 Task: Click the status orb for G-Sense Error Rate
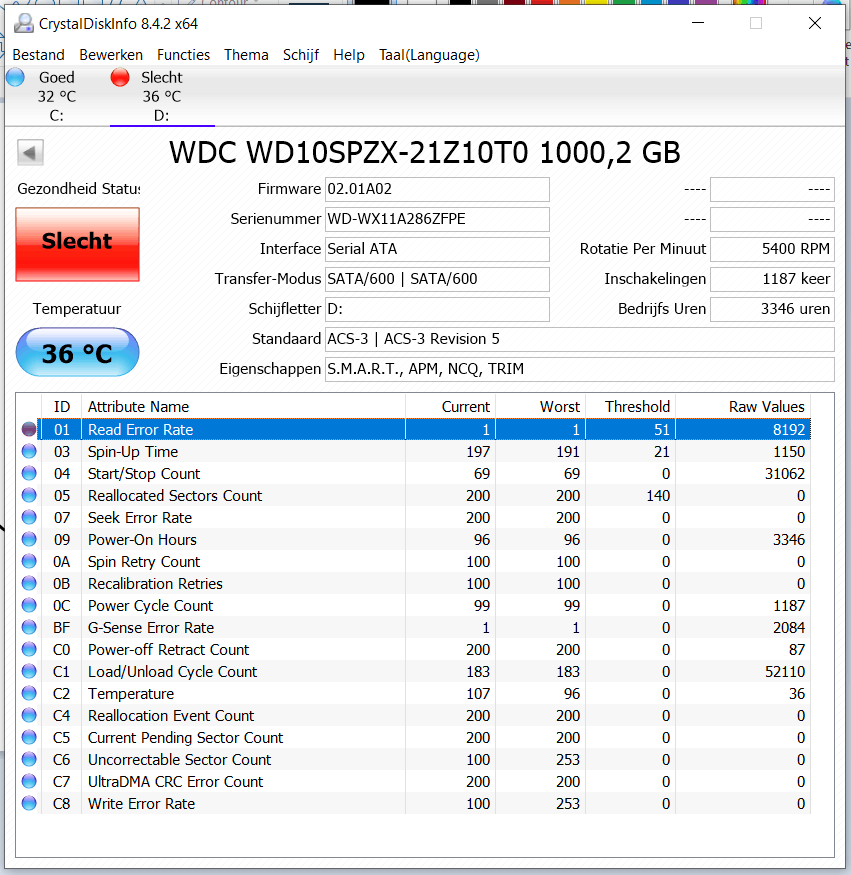click(x=29, y=627)
